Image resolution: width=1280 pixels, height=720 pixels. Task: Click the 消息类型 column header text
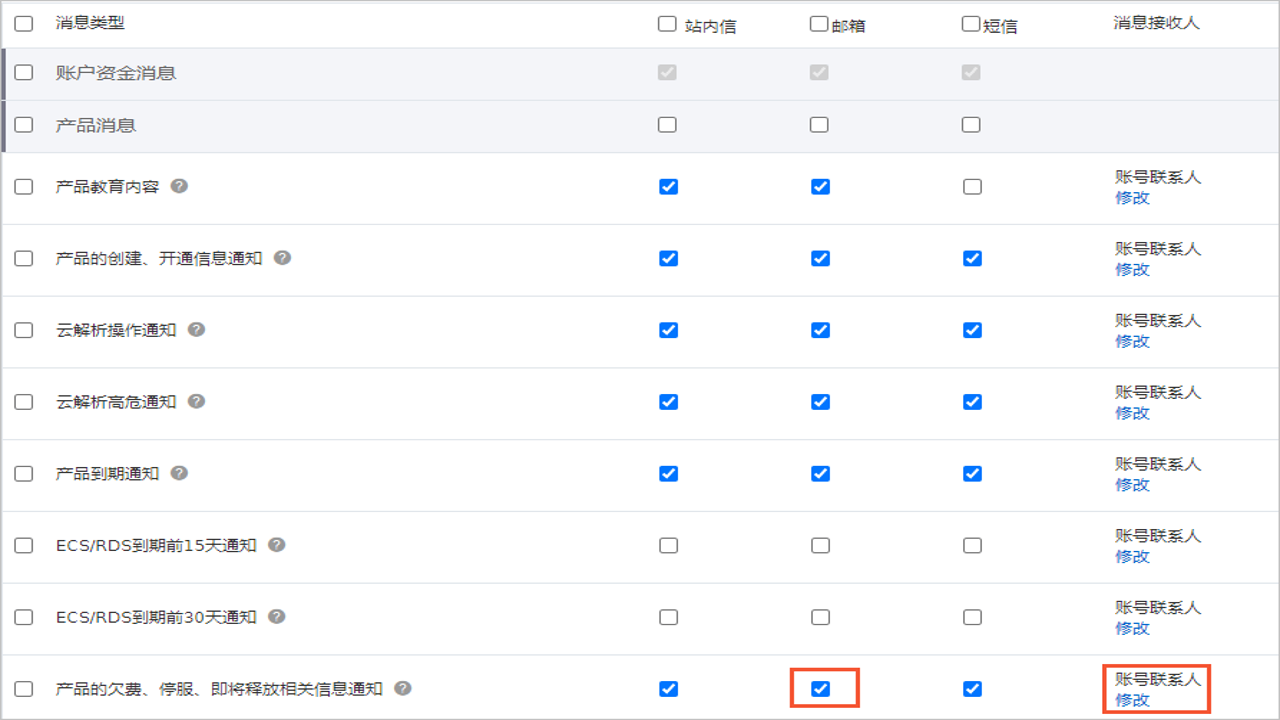90,23
